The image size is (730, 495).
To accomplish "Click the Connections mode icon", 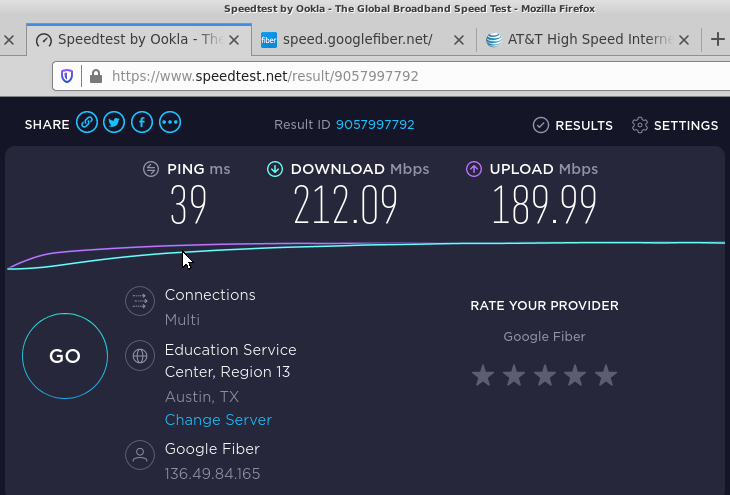I will pyautogui.click(x=140, y=301).
